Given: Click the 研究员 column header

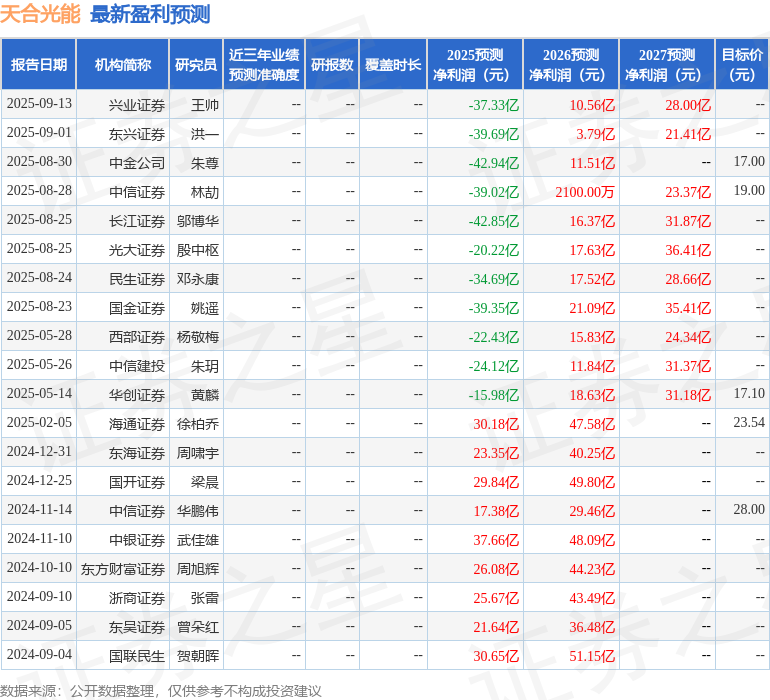Looking at the screenshot, I should click(195, 65).
